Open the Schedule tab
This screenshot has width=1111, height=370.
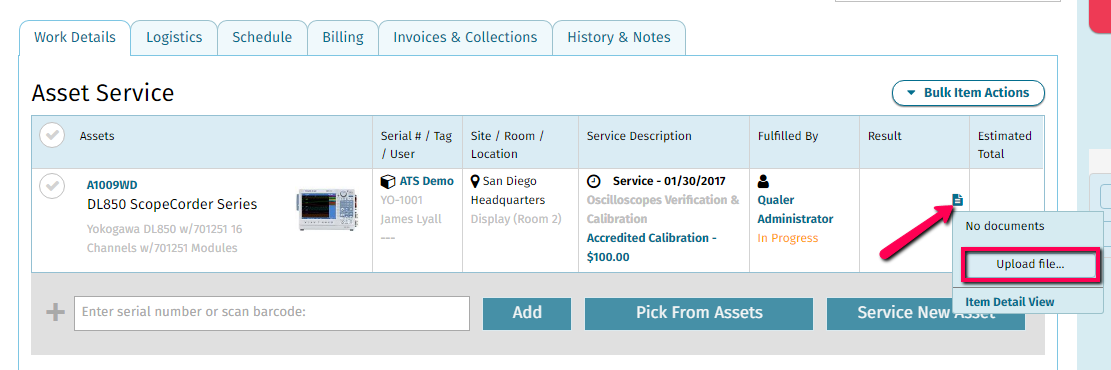pyautogui.click(x=262, y=38)
